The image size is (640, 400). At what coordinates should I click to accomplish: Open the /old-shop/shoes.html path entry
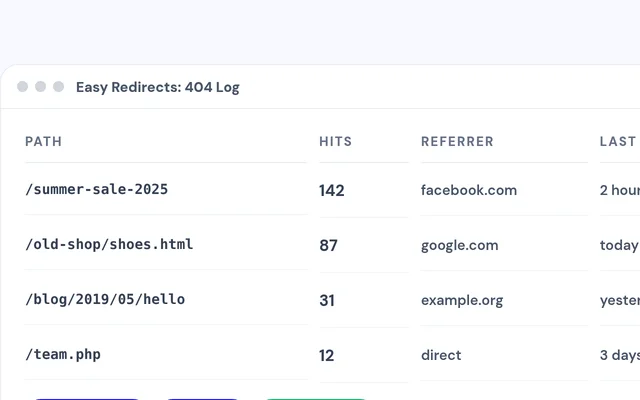(109, 244)
